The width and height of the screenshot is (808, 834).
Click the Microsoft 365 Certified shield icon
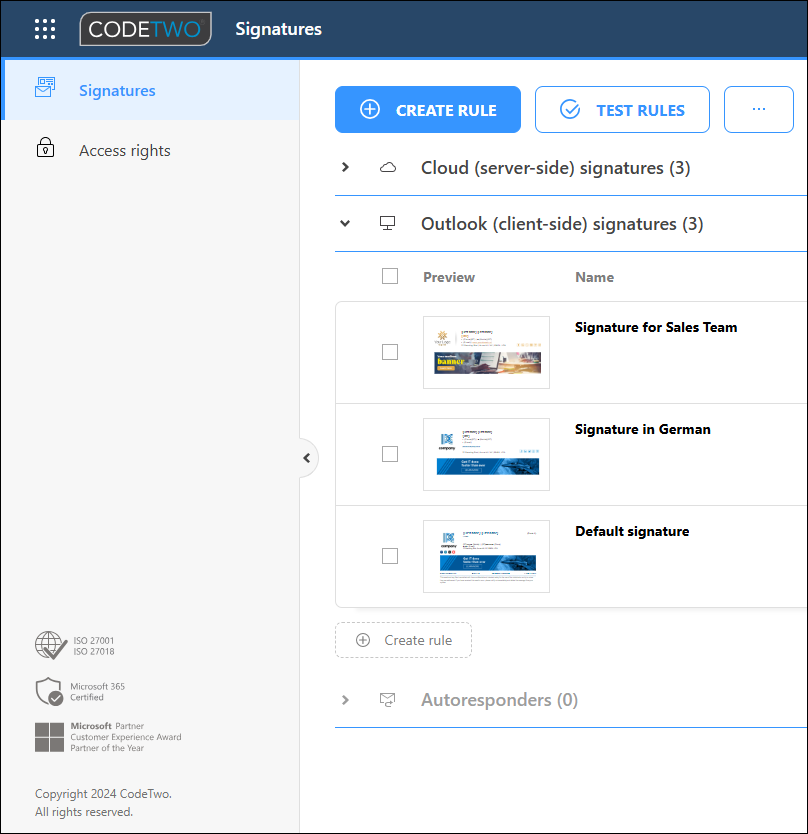point(49,691)
